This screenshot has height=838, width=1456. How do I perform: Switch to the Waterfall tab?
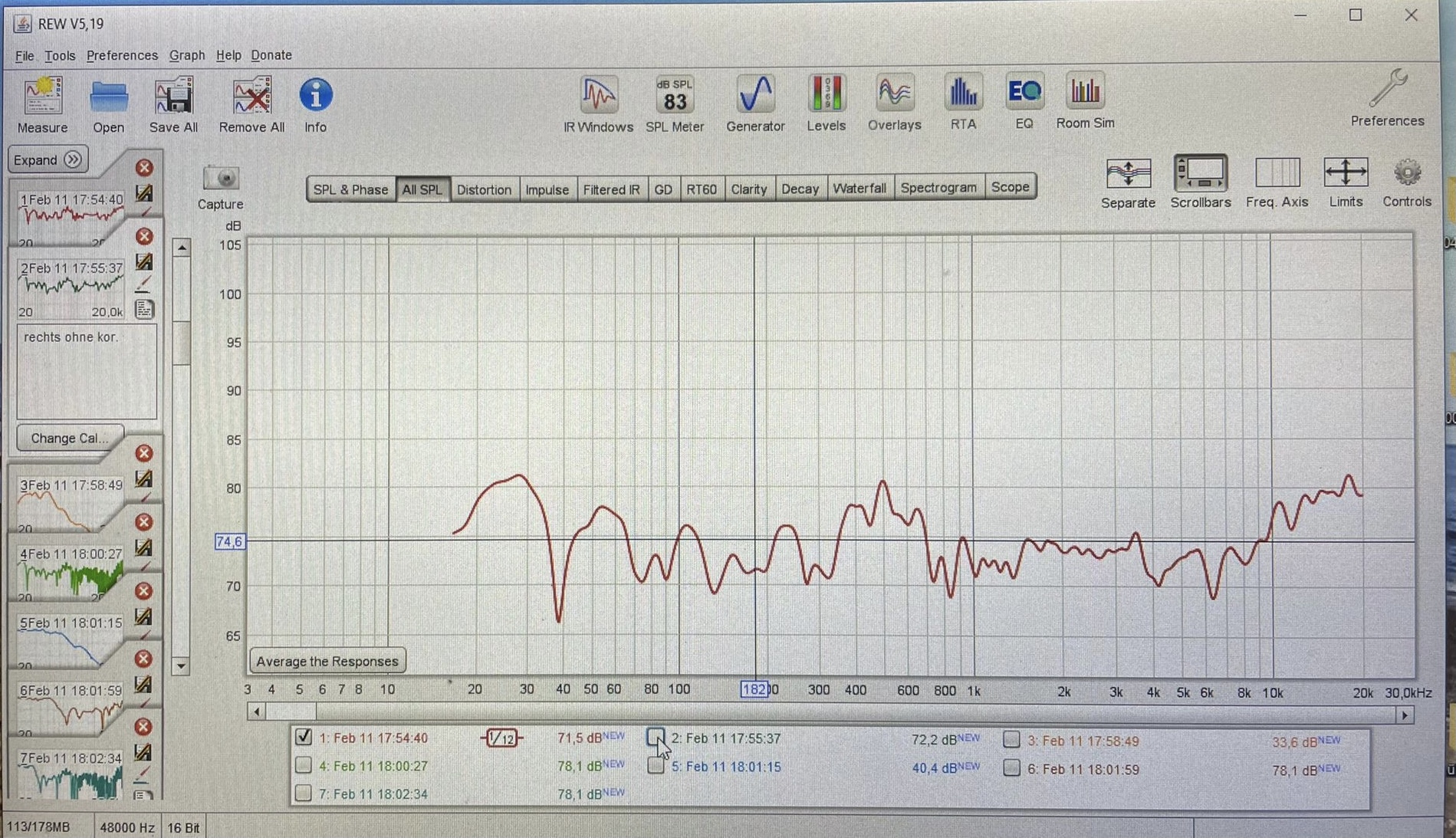point(859,188)
